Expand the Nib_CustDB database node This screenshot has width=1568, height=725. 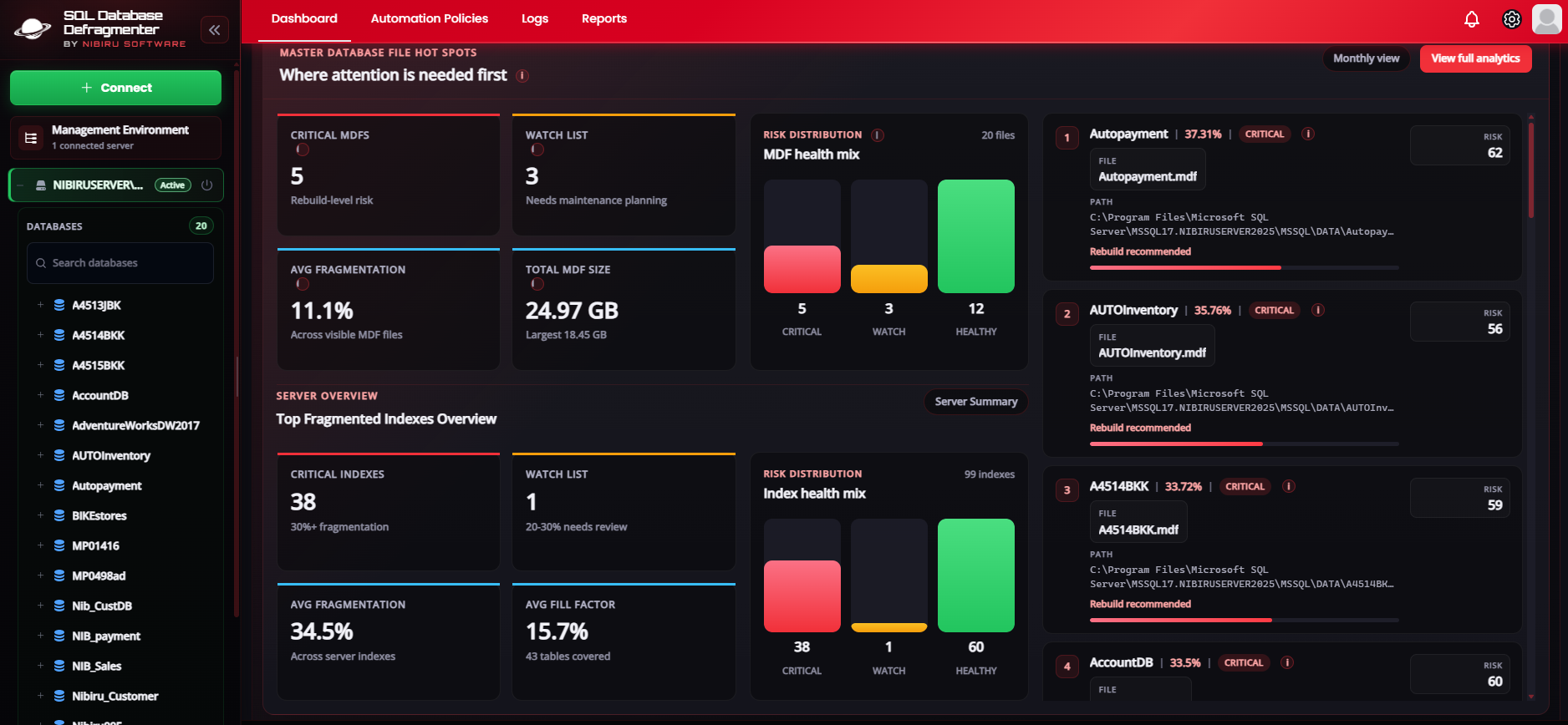(40, 606)
